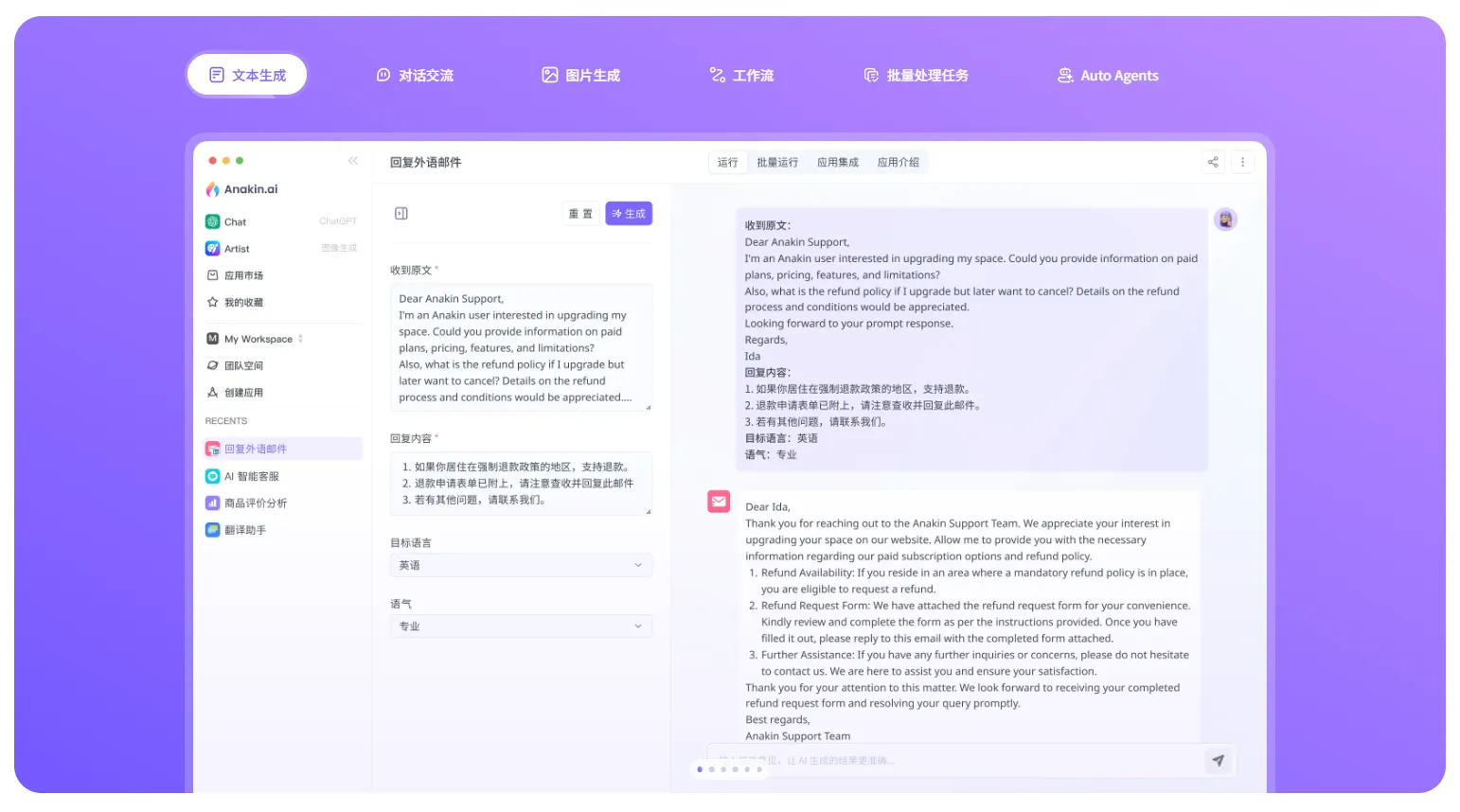
Task: Click the send arrow icon in the chat box
Action: (x=1219, y=761)
